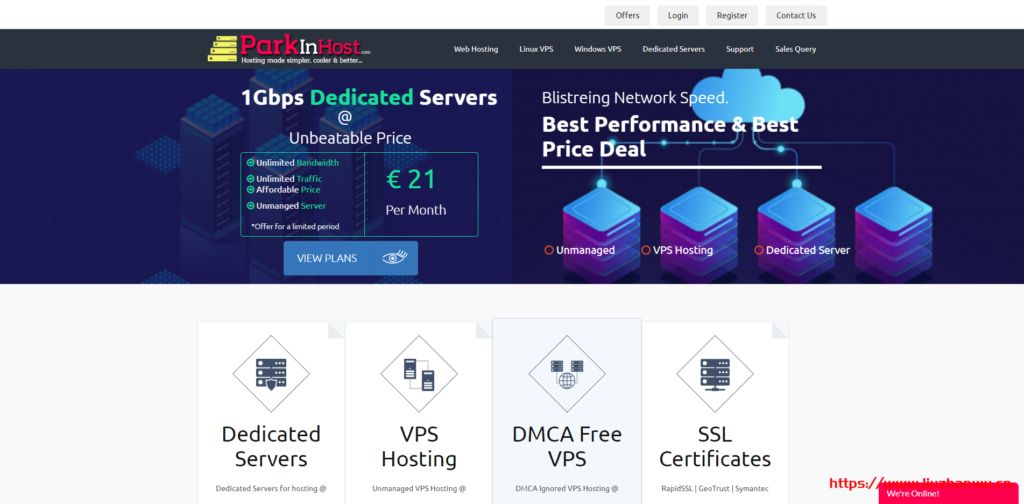Select the Unmanaged circle indicator
Image resolution: width=1024 pixels, height=504 pixels.
coord(549,250)
